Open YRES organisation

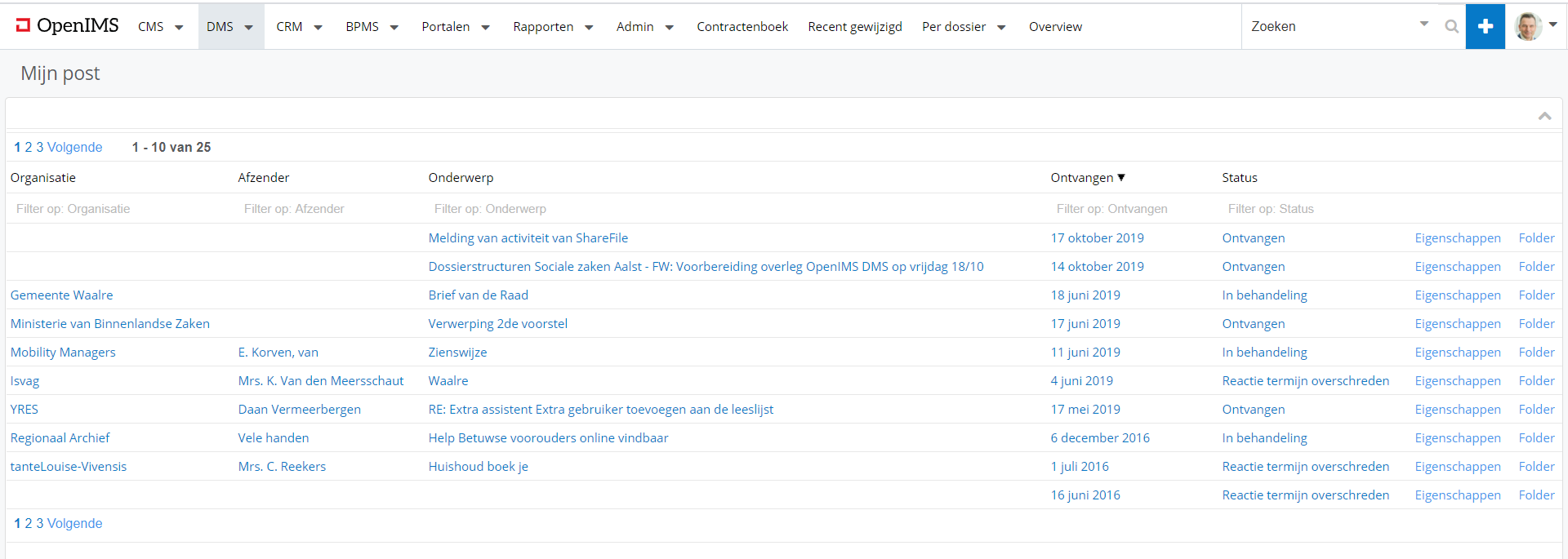click(x=24, y=410)
